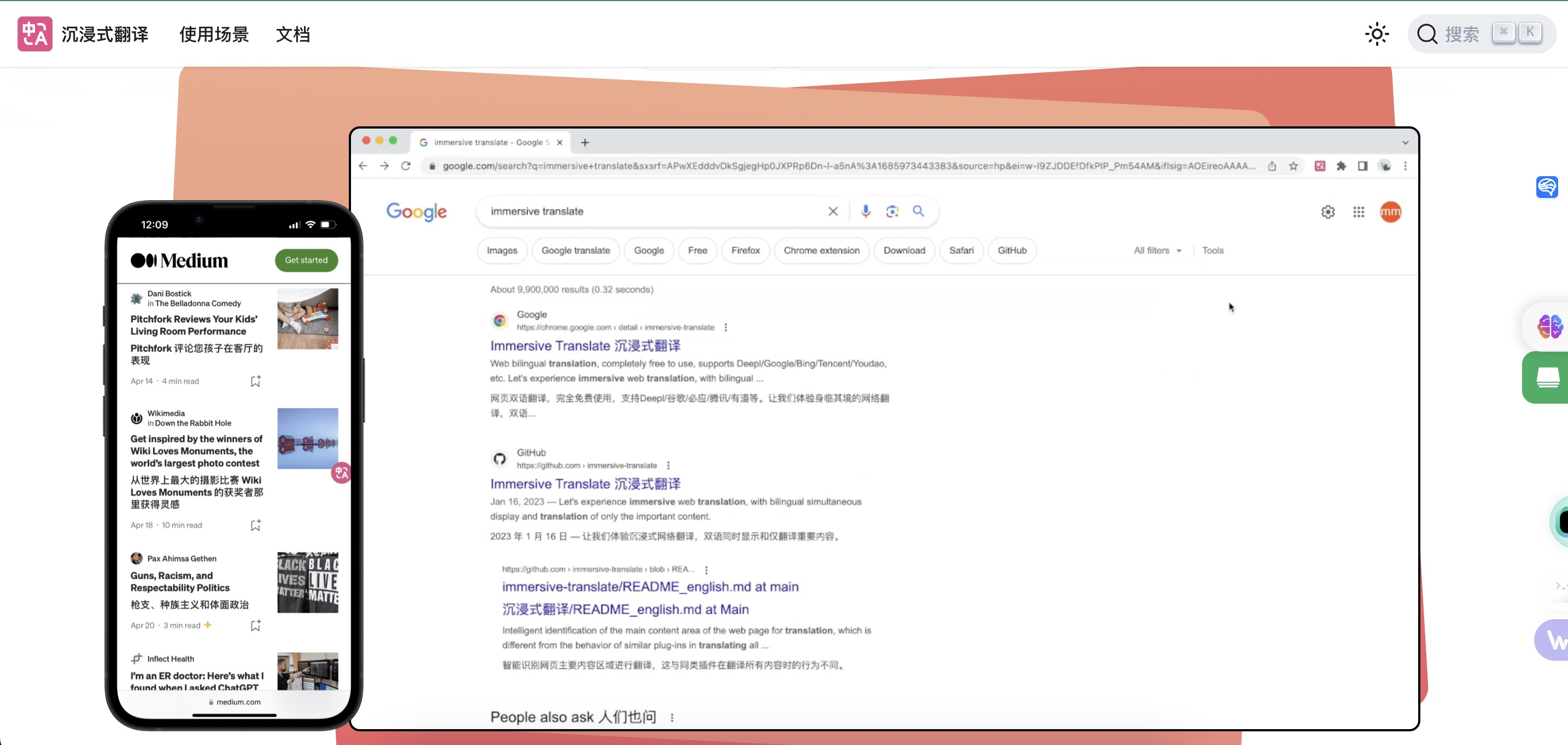Image resolution: width=1568 pixels, height=745 pixels.
Task: Expand the All filters dropdown
Action: (1157, 251)
